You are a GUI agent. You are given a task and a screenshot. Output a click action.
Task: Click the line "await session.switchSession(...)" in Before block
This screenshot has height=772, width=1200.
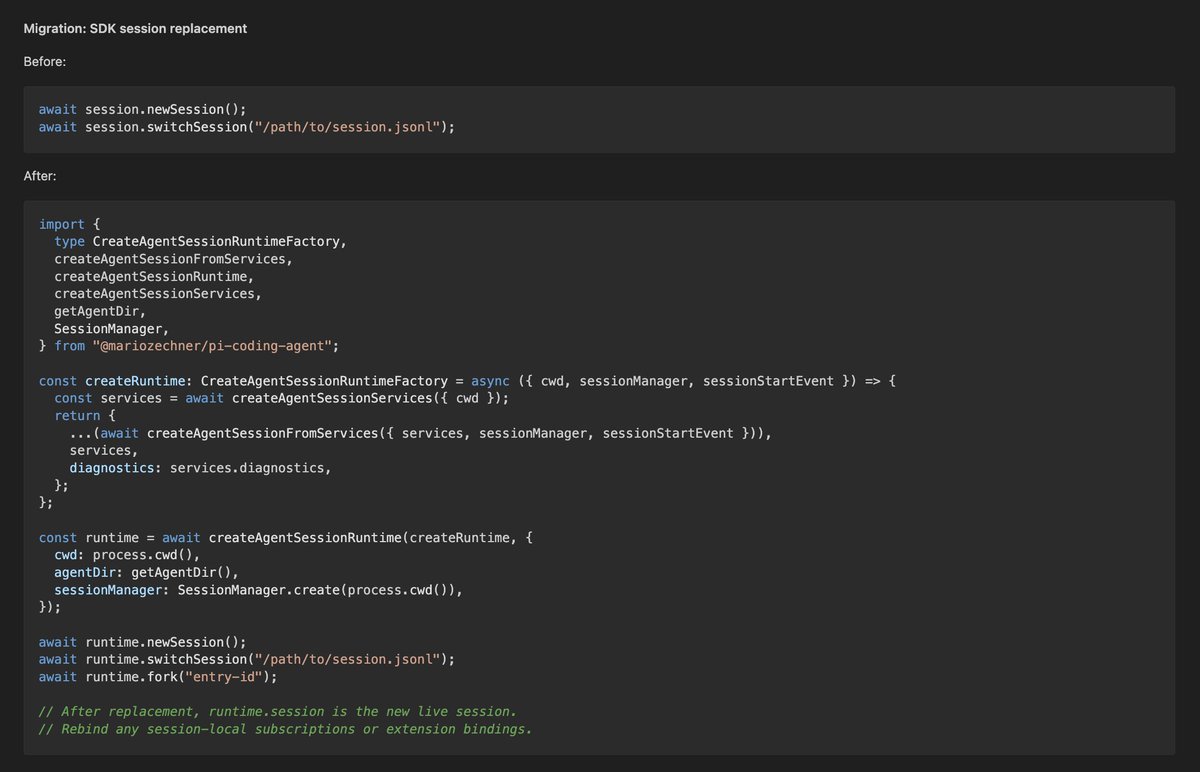pyautogui.click(x=247, y=127)
